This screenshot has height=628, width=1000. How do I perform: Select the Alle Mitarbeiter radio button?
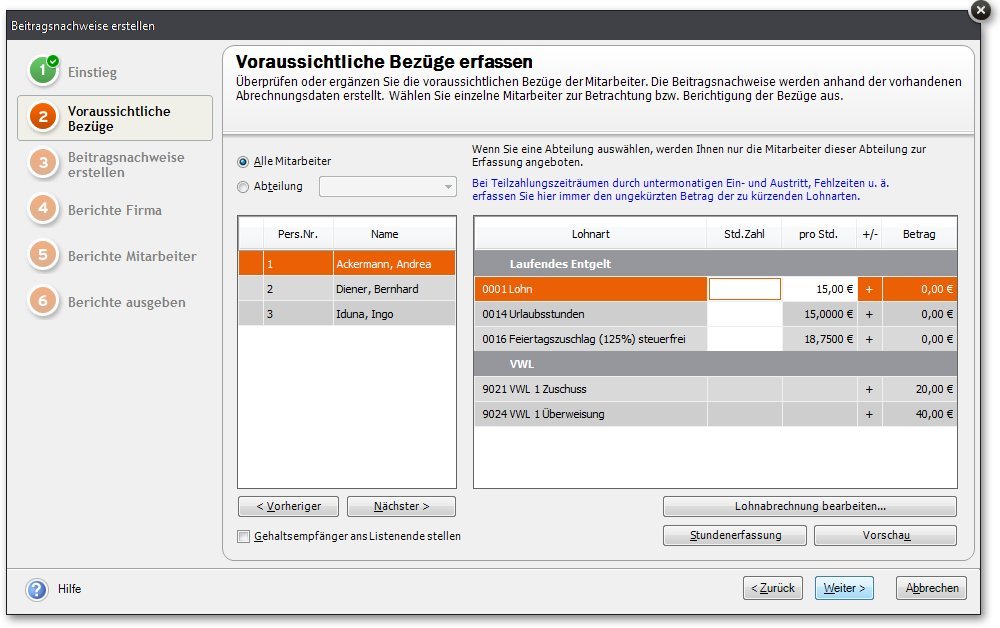pos(242,161)
